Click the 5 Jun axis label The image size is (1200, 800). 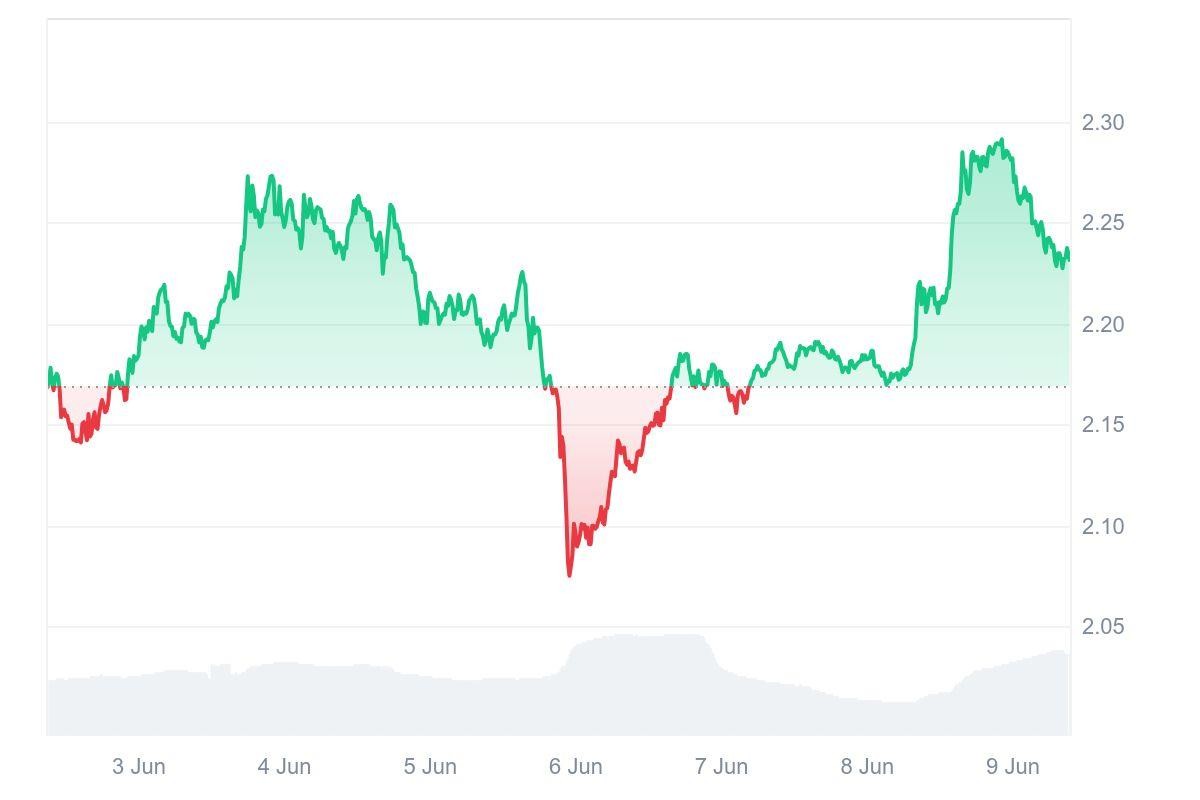[430, 767]
